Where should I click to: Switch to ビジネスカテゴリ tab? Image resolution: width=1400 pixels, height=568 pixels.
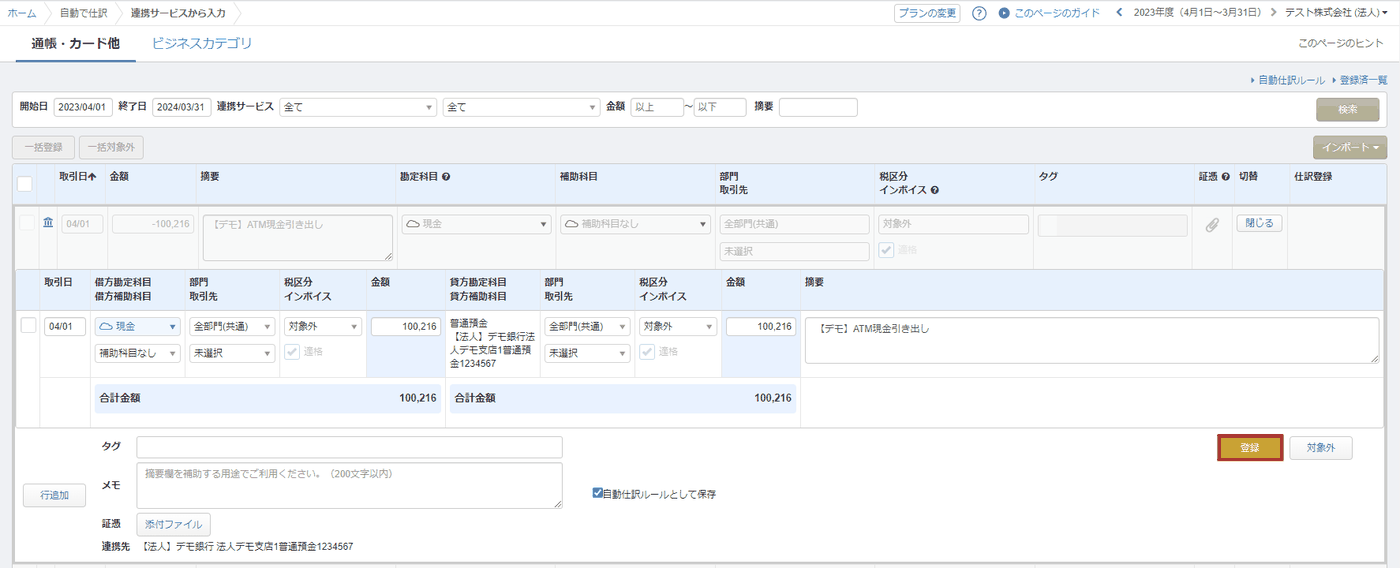coord(202,44)
